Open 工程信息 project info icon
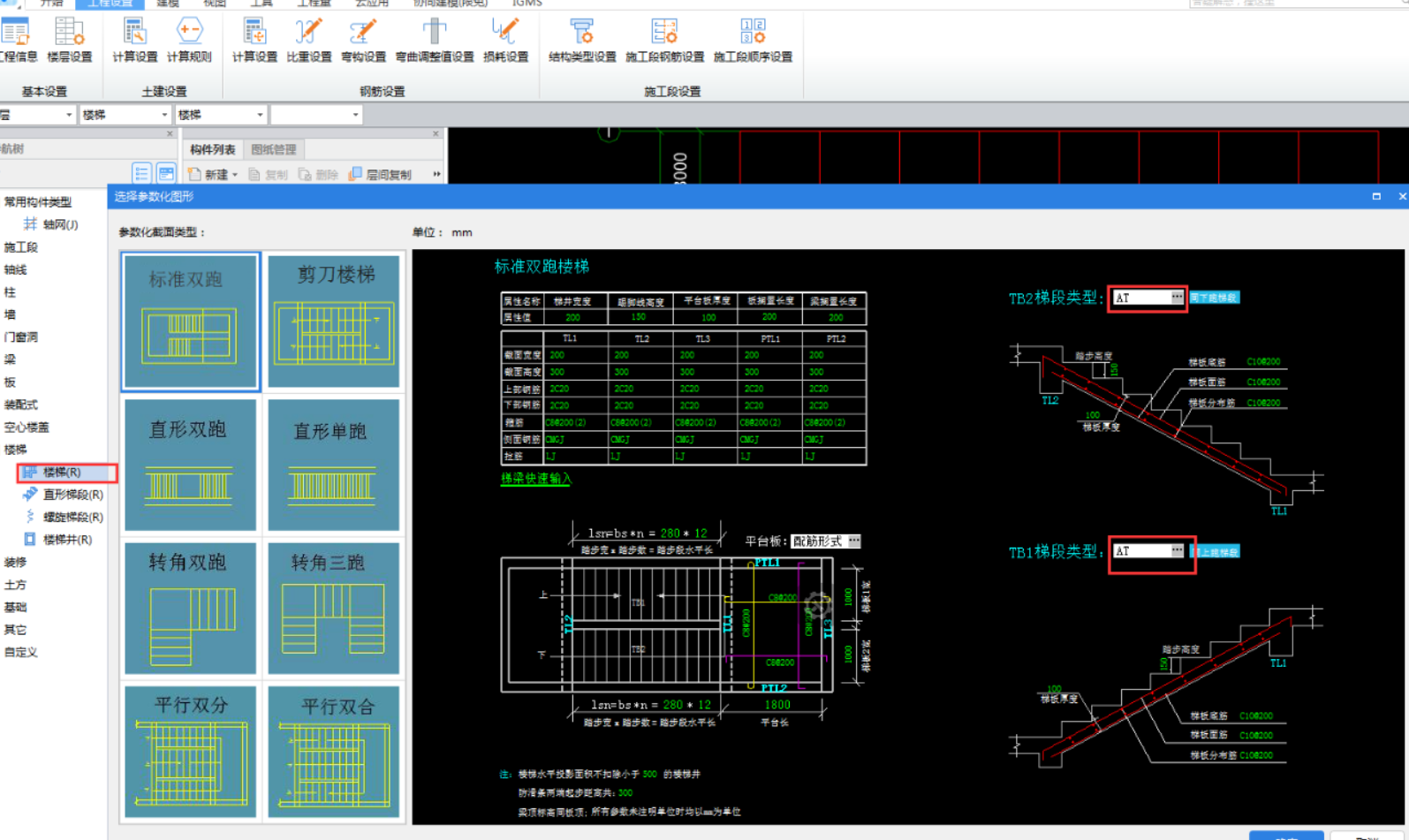 pos(18,41)
